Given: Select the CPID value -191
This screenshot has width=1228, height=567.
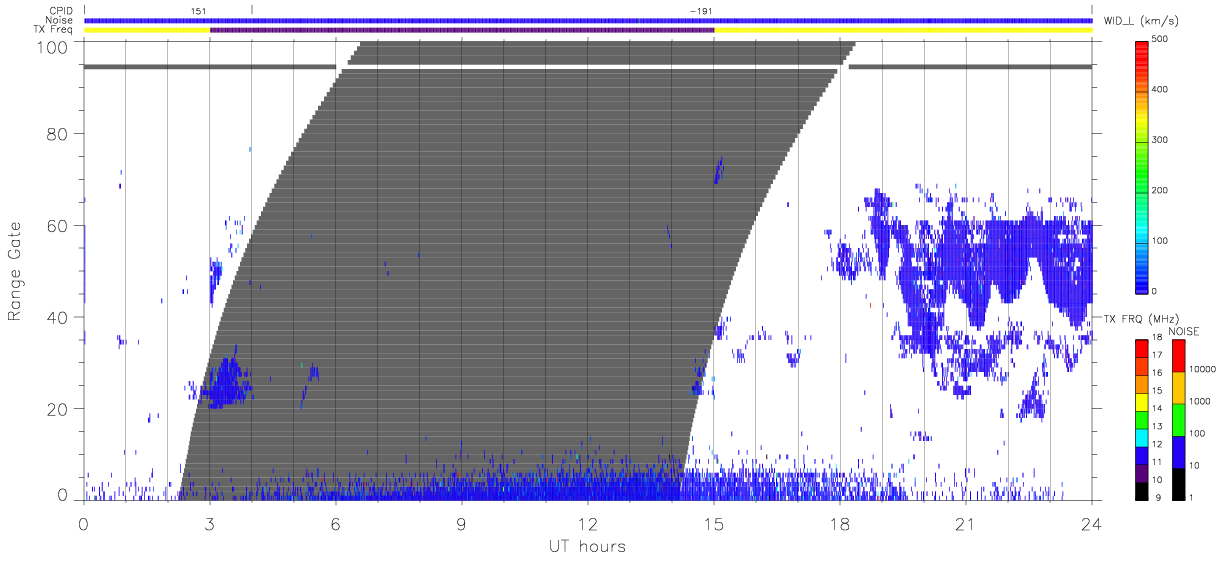Looking at the screenshot, I should pos(701,11).
